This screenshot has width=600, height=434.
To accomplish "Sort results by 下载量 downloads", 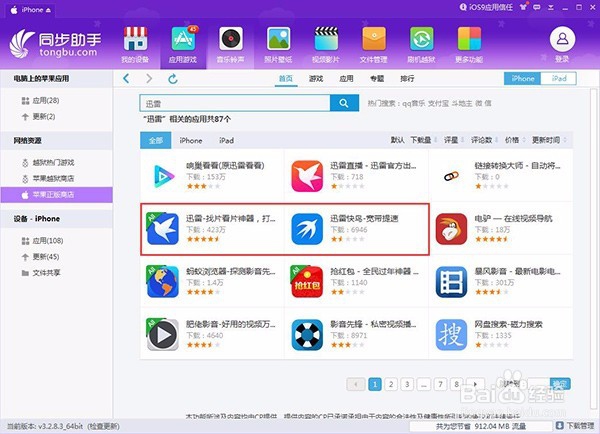I will click(x=423, y=140).
